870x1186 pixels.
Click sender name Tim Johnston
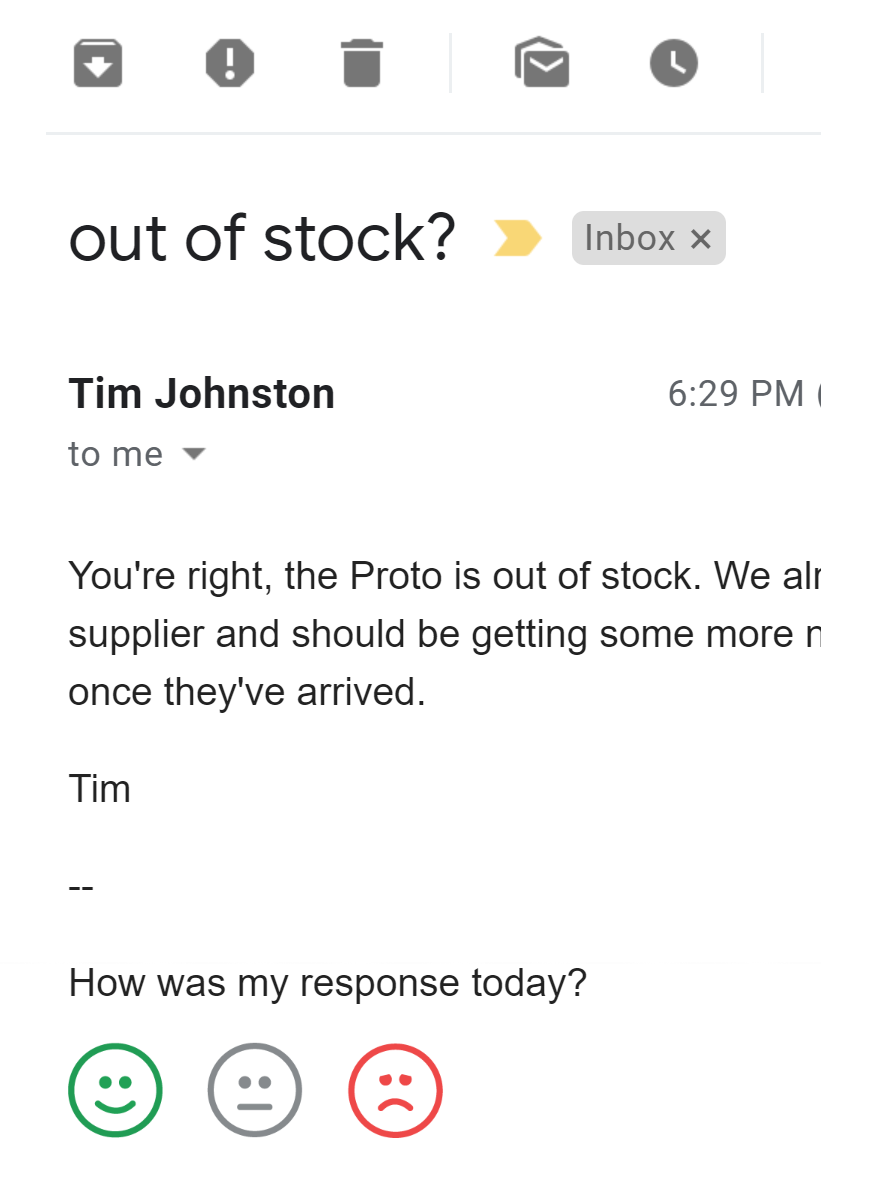(201, 394)
